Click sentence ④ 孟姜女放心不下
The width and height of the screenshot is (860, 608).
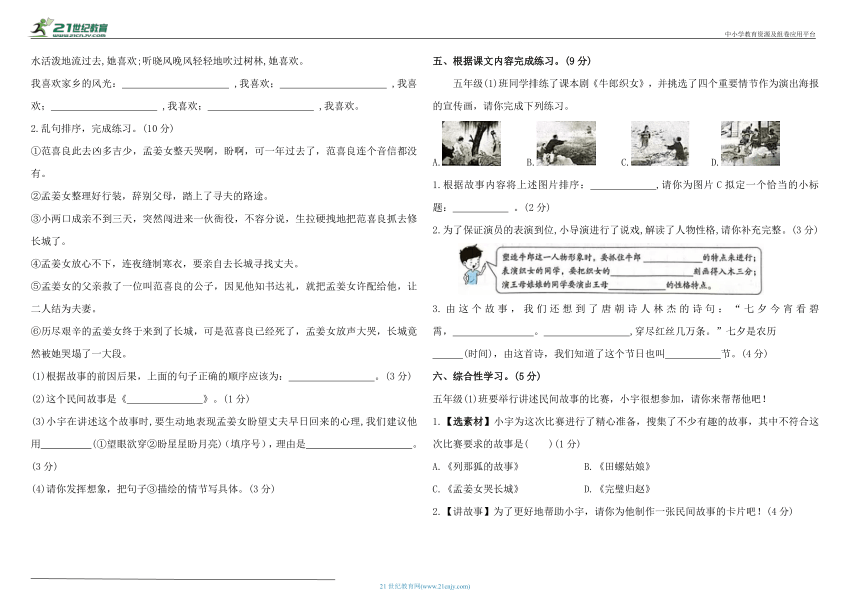tap(166, 264)
